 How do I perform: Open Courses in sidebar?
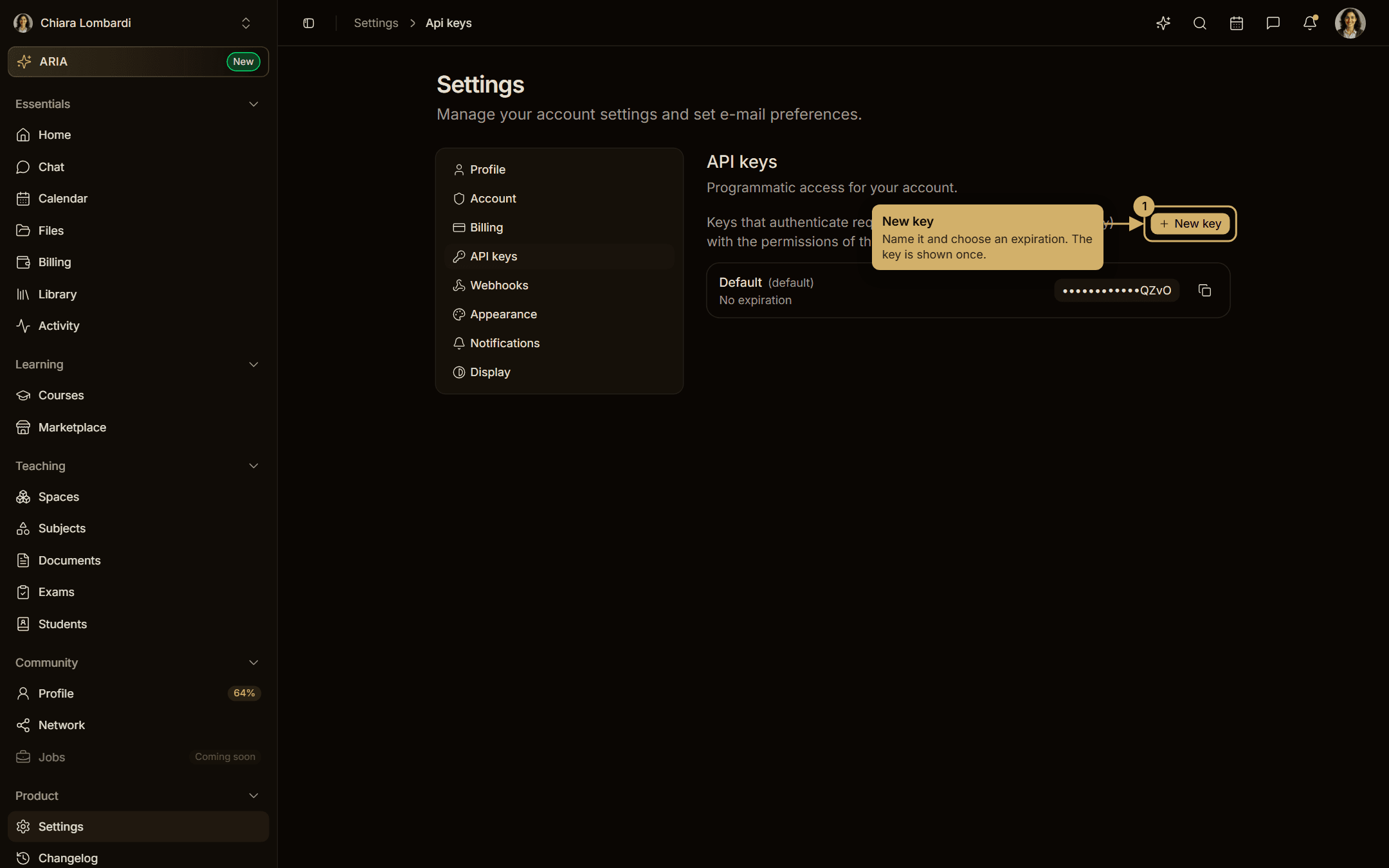click(138, 395)
